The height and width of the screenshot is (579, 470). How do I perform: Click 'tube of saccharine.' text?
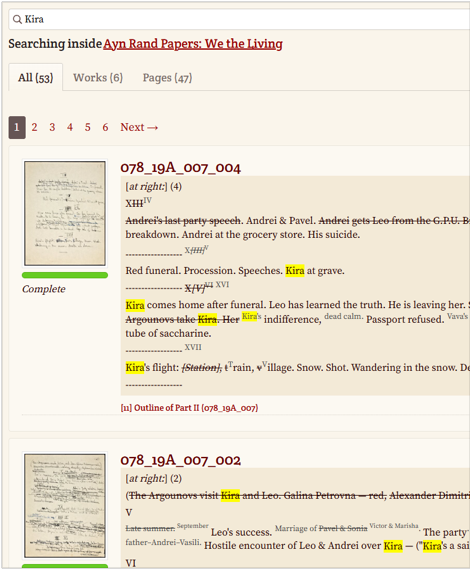coord(169,333)
